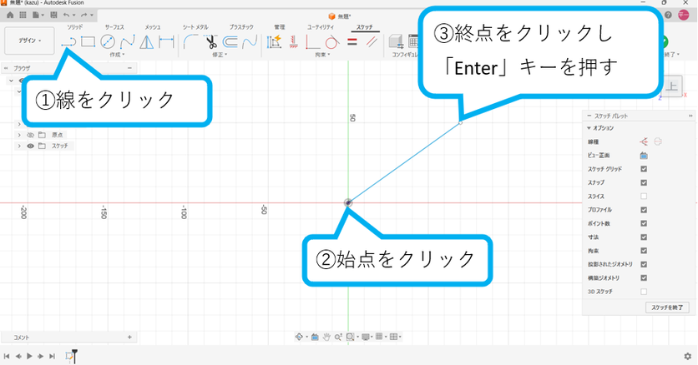The height and width of the screenshot is (365, 698).
Task: Apply the Horizontal/Vertical constraint
Action: click(x=293, y=42)
